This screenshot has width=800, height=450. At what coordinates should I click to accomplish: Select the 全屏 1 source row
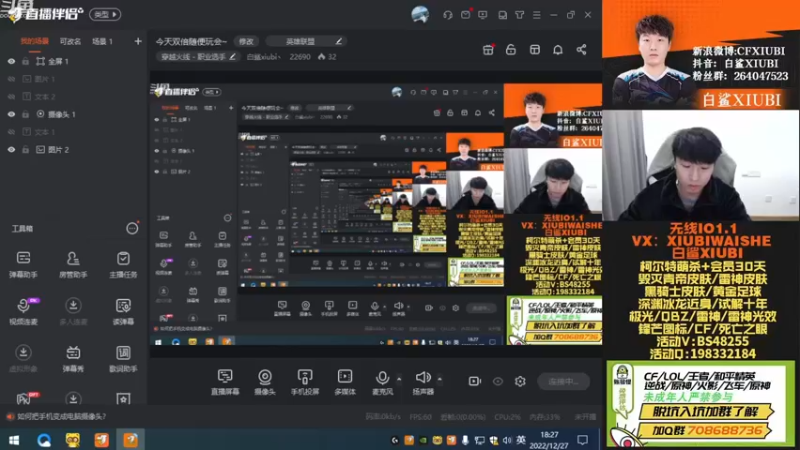click(74, 61)
